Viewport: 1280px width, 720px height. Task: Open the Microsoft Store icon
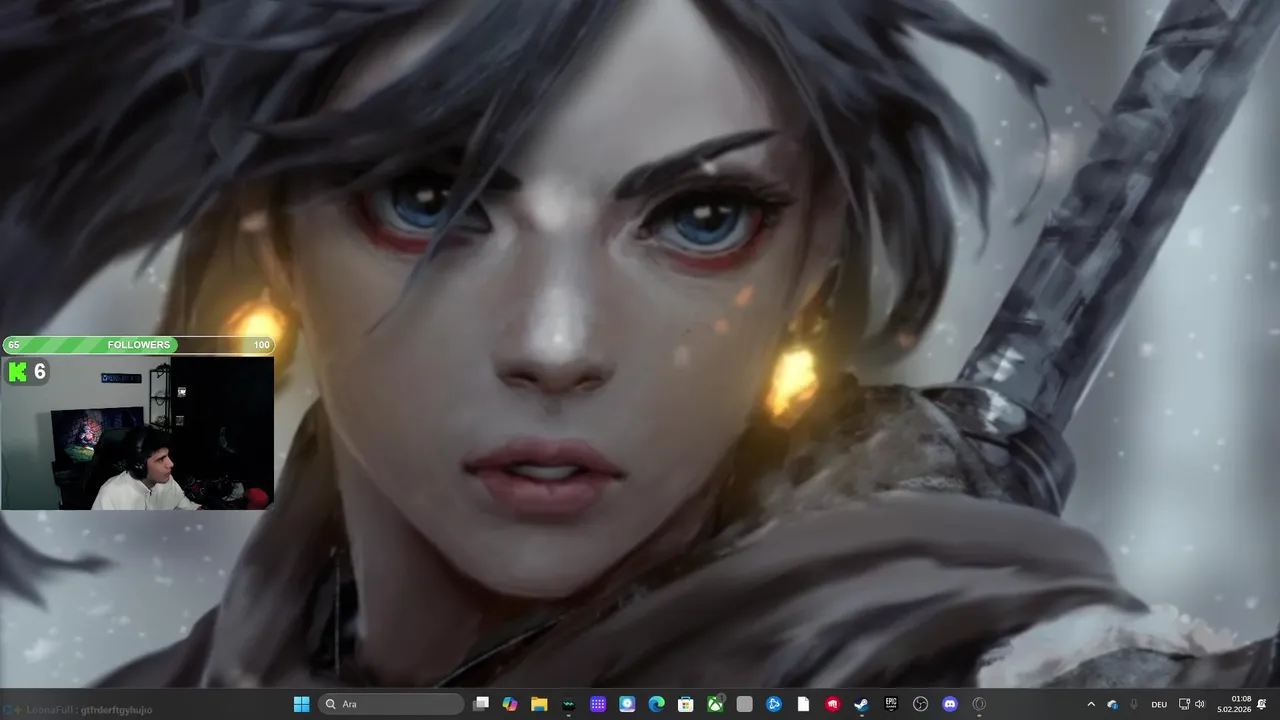click(686, 704)
